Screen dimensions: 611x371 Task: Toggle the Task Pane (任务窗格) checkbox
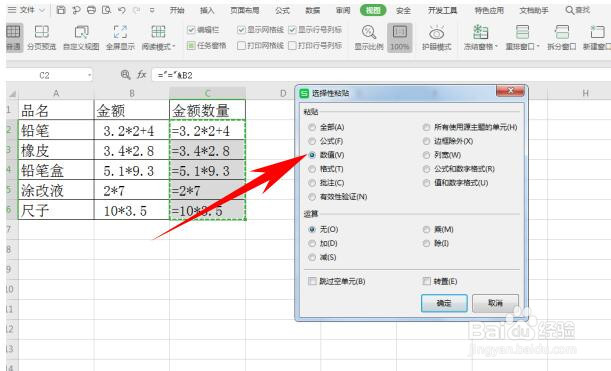pyautogui.click(x=191, y=46)
